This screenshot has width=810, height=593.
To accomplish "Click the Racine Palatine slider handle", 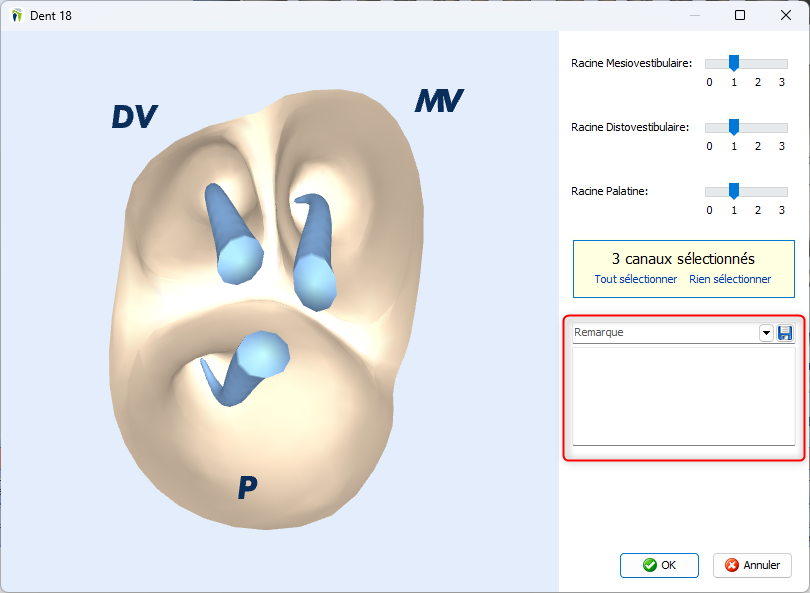I will pos(734,191).
